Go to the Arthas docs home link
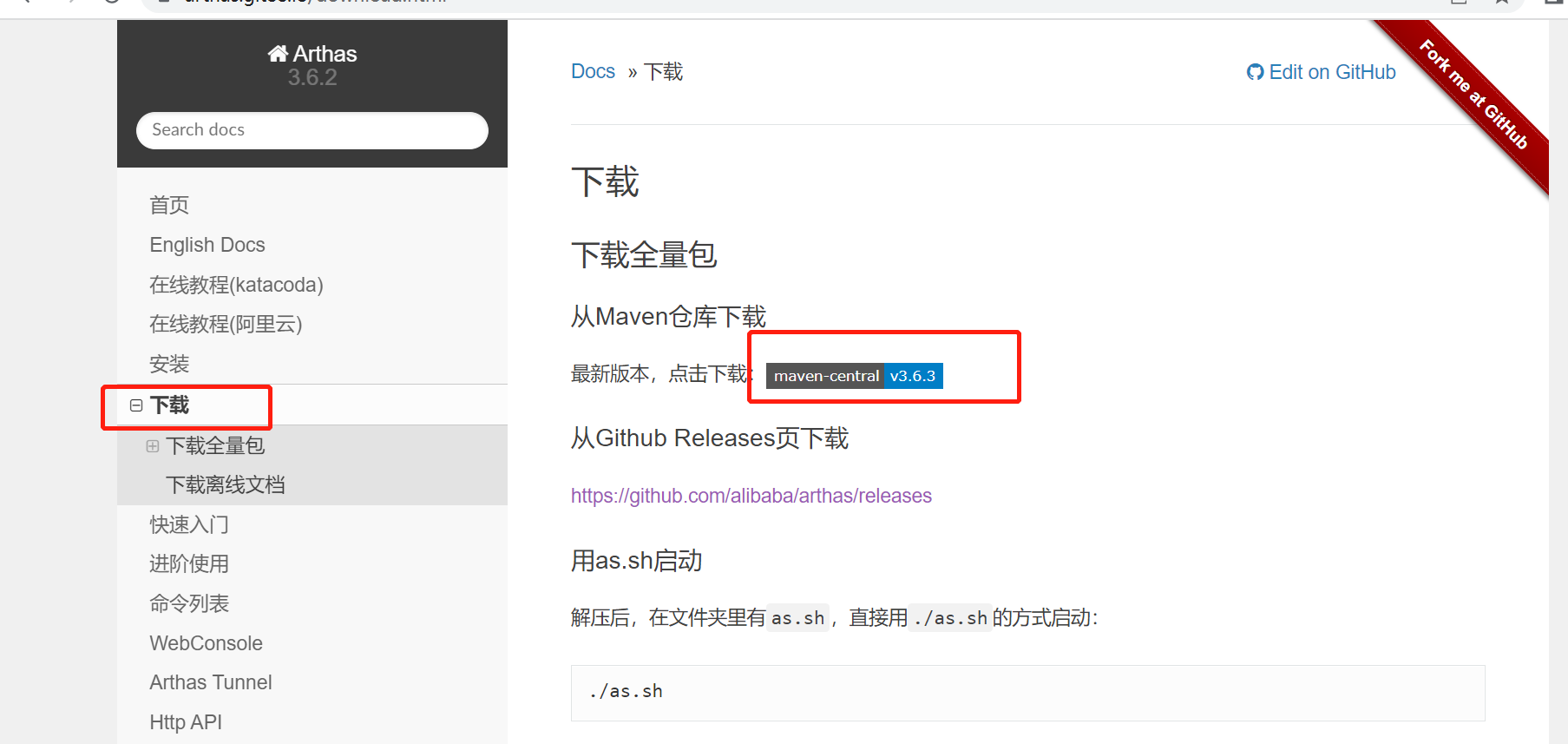The image size is (1568, 744). [x=312, y=54]
